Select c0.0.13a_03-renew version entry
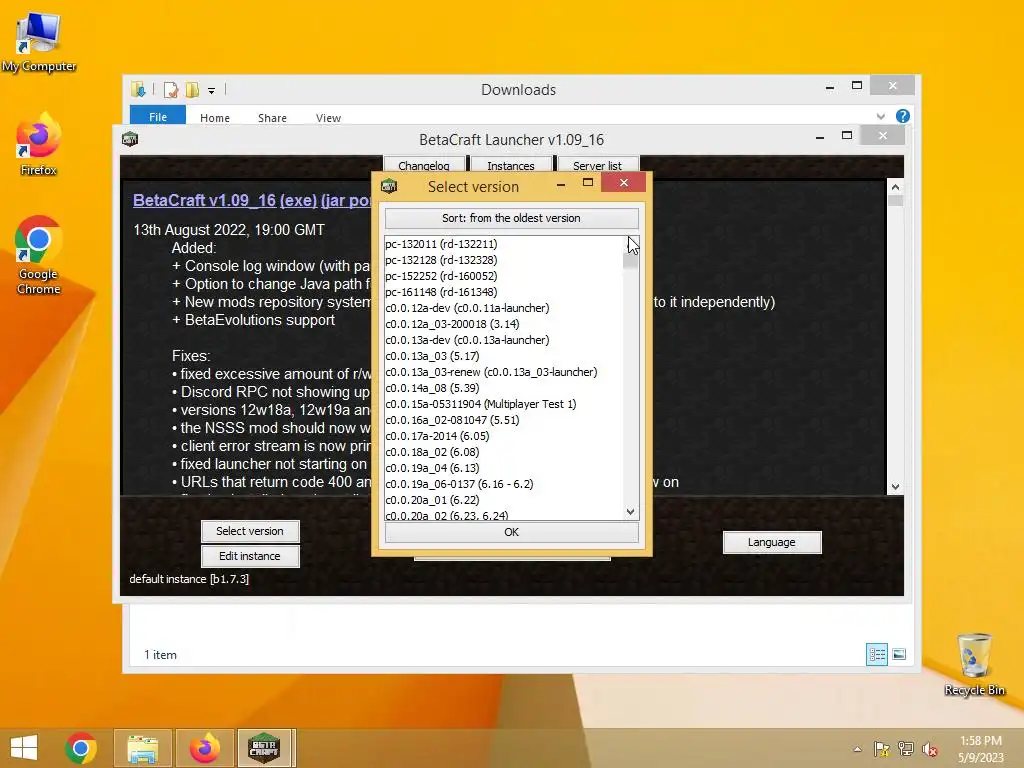This screenshot has width=1024, height=768. point(504,372)
